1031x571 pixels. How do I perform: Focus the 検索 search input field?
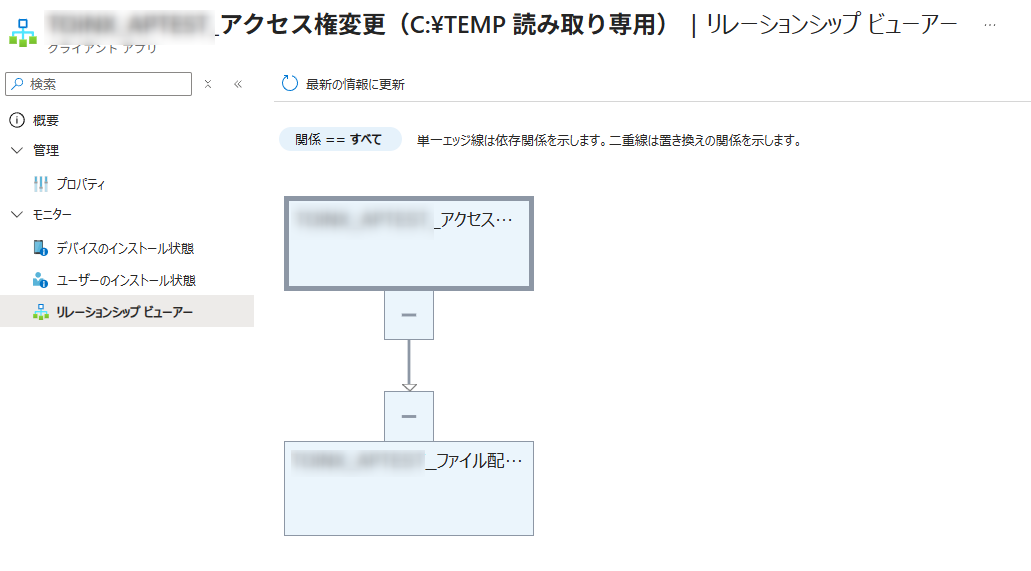point(105,84)
